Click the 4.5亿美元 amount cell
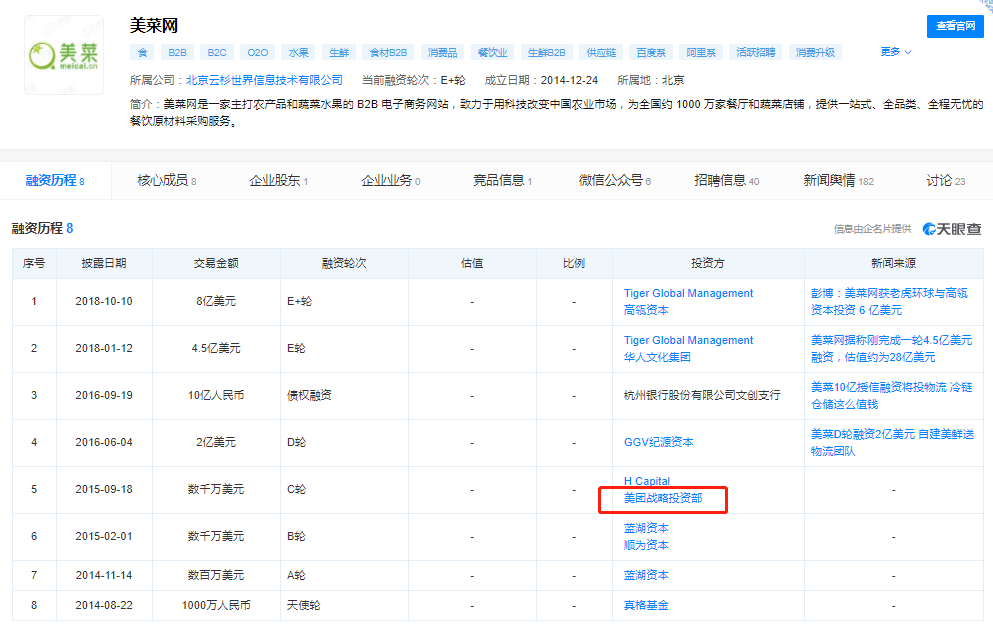The width and height of the screenshot is (993, 625). (216, 348)
